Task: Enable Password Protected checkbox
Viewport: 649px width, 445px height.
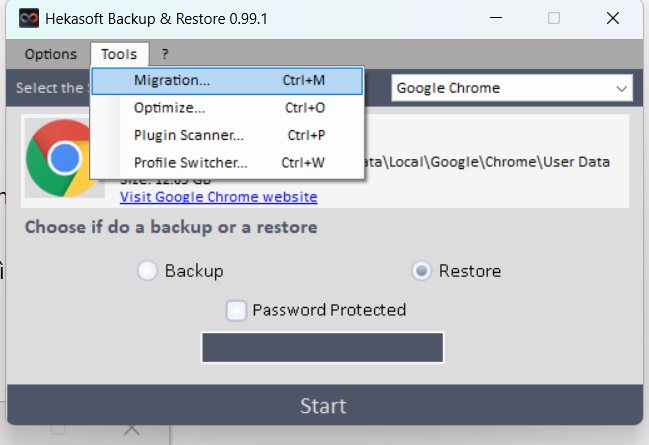Action: [236, 310]
